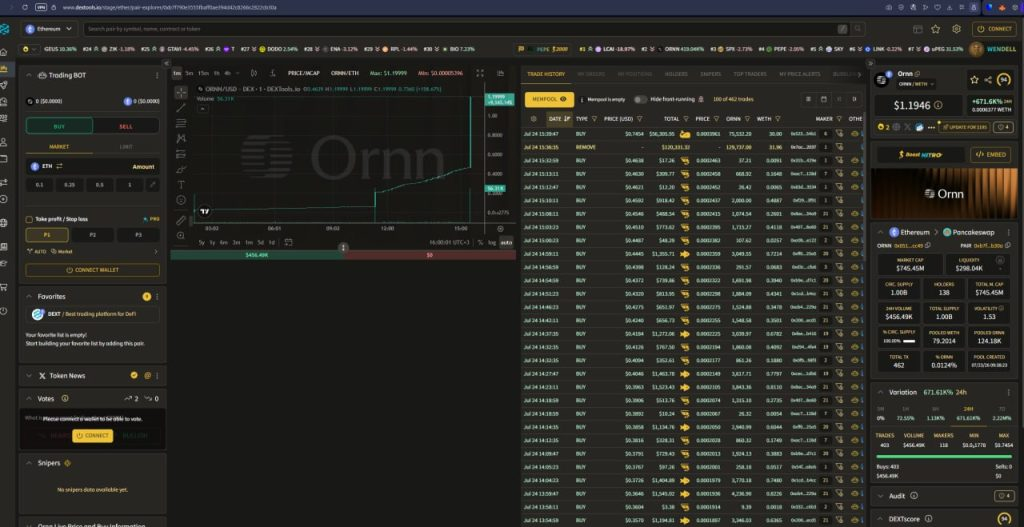Select the SELL side button

126,126
